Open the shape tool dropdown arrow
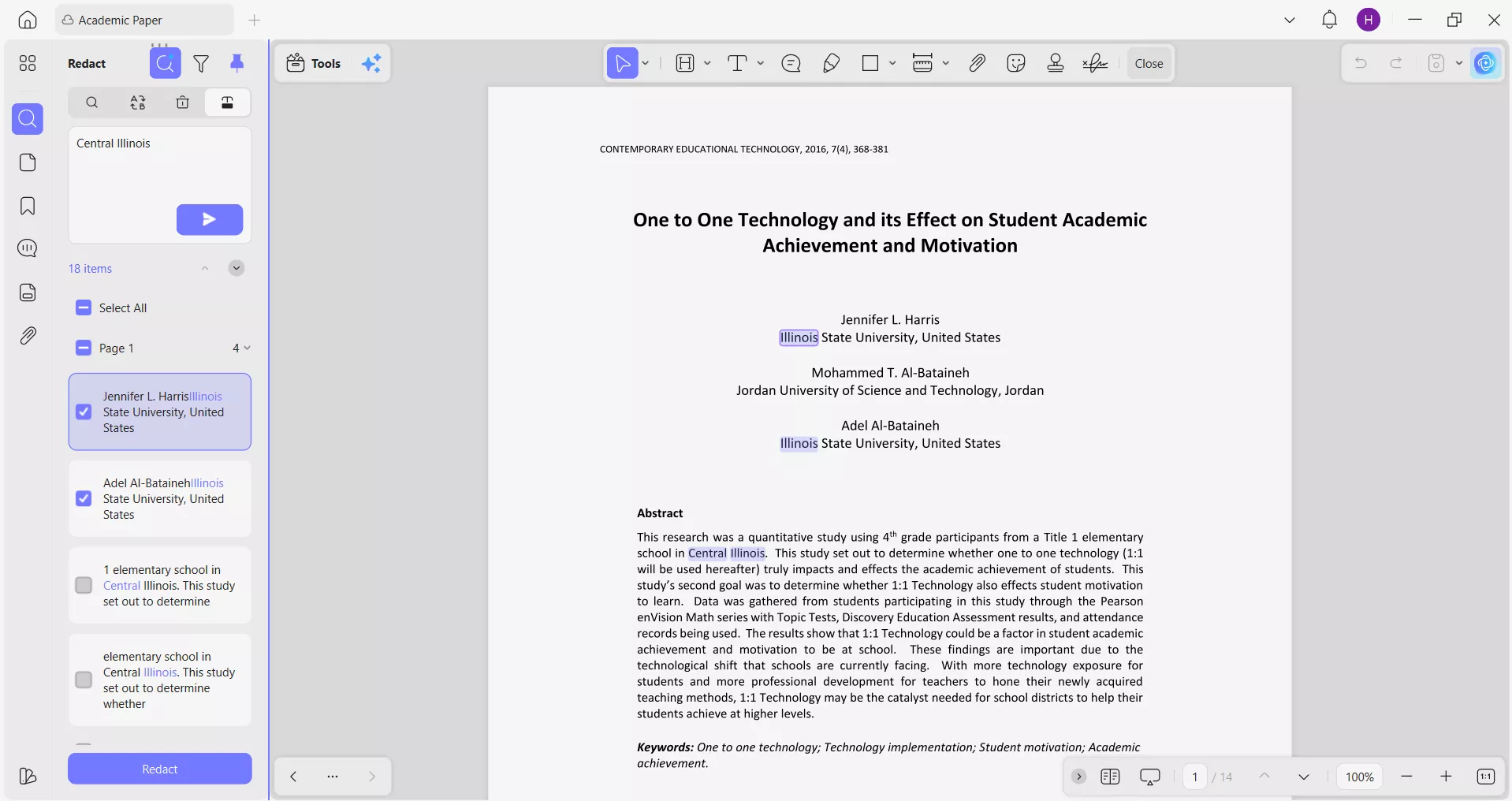This screenshot has width=1512, height=801. click(892, 63)
